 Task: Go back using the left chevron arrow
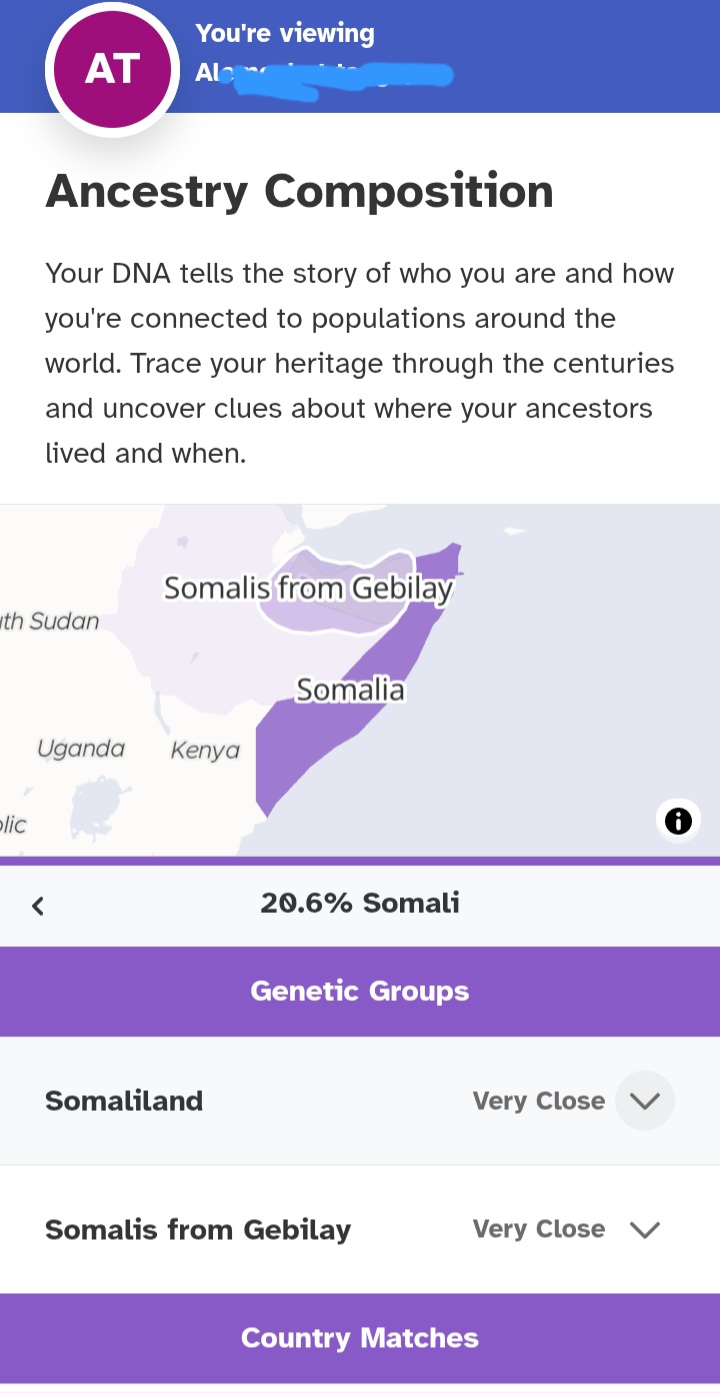38,906
